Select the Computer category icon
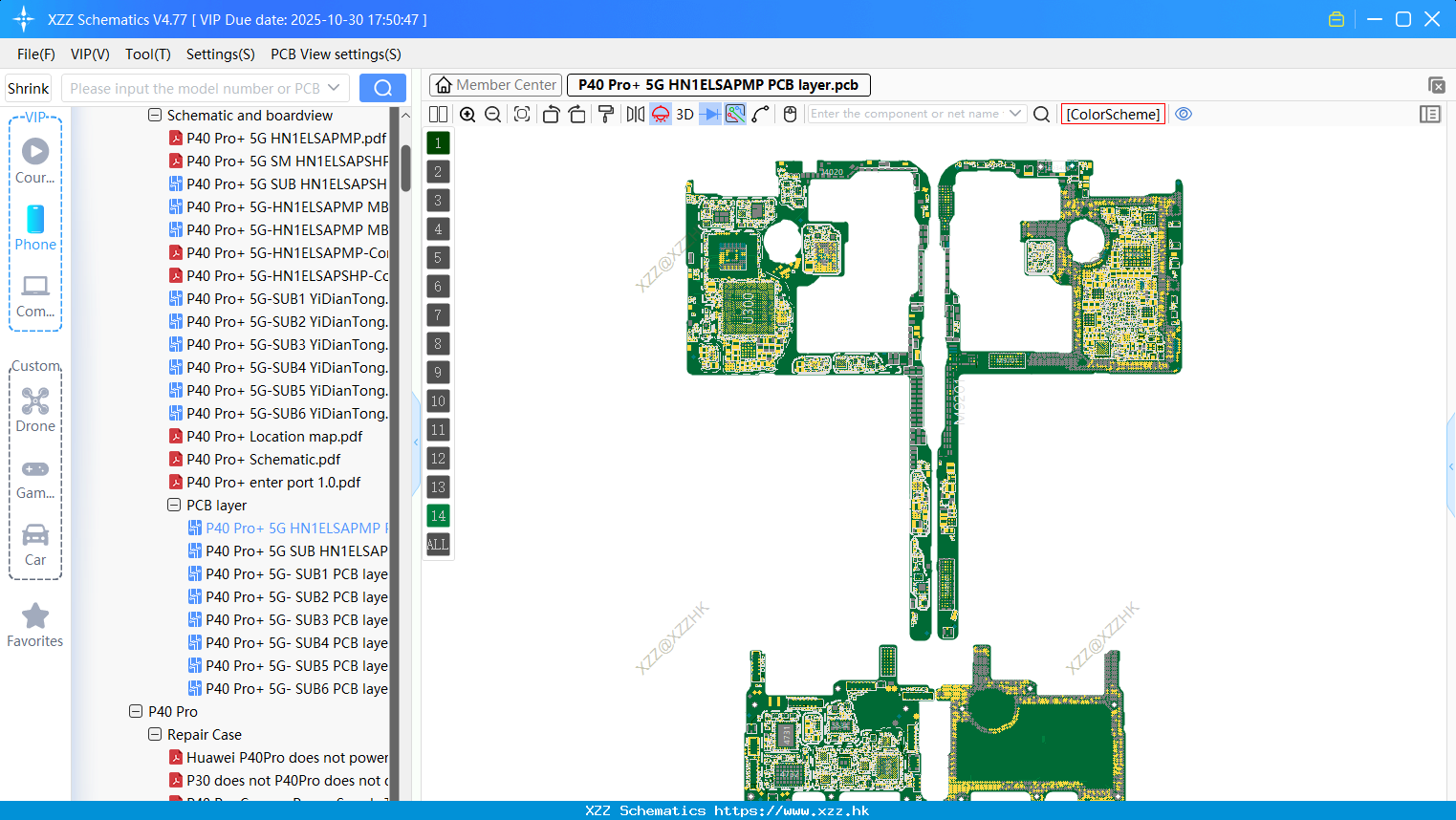 [35, 296]
